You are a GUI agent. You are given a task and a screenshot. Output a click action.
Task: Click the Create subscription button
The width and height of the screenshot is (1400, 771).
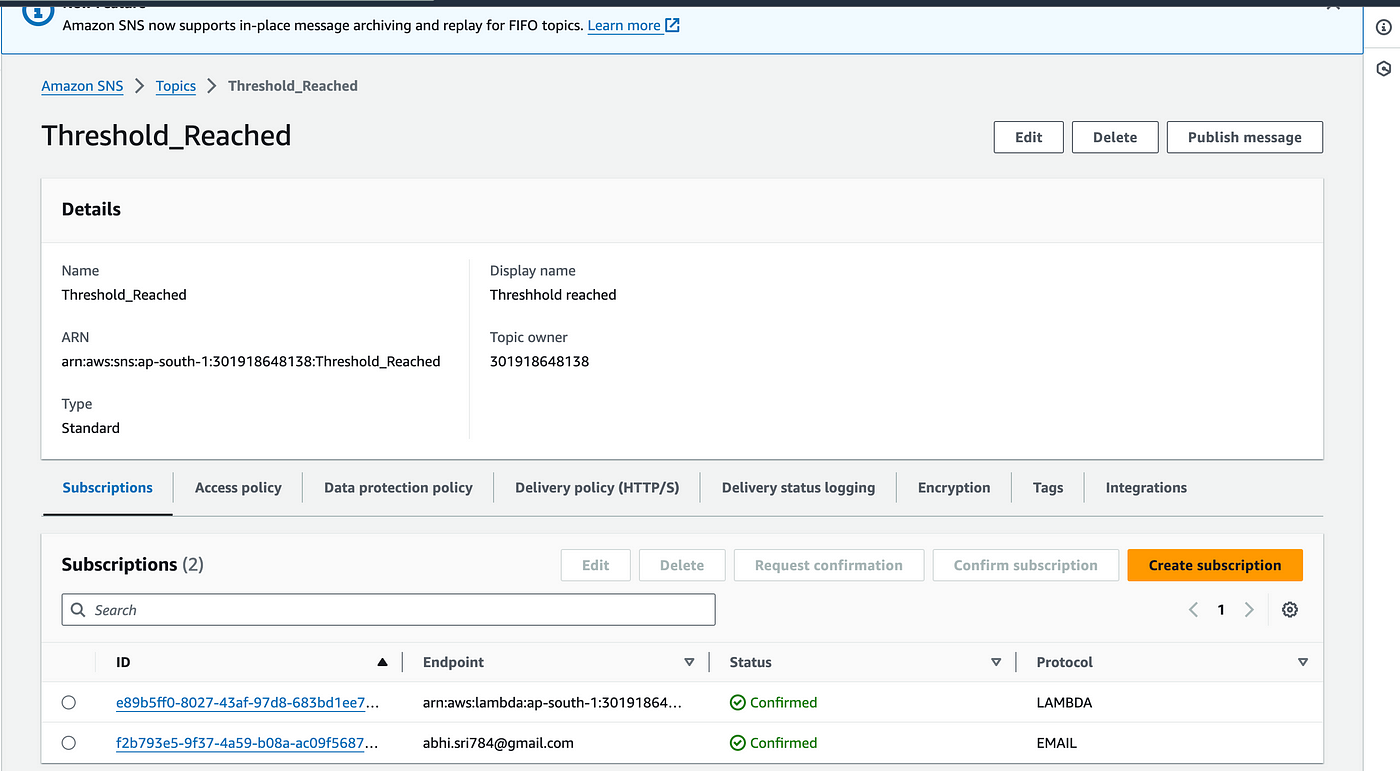click(x=1215, y=565)
